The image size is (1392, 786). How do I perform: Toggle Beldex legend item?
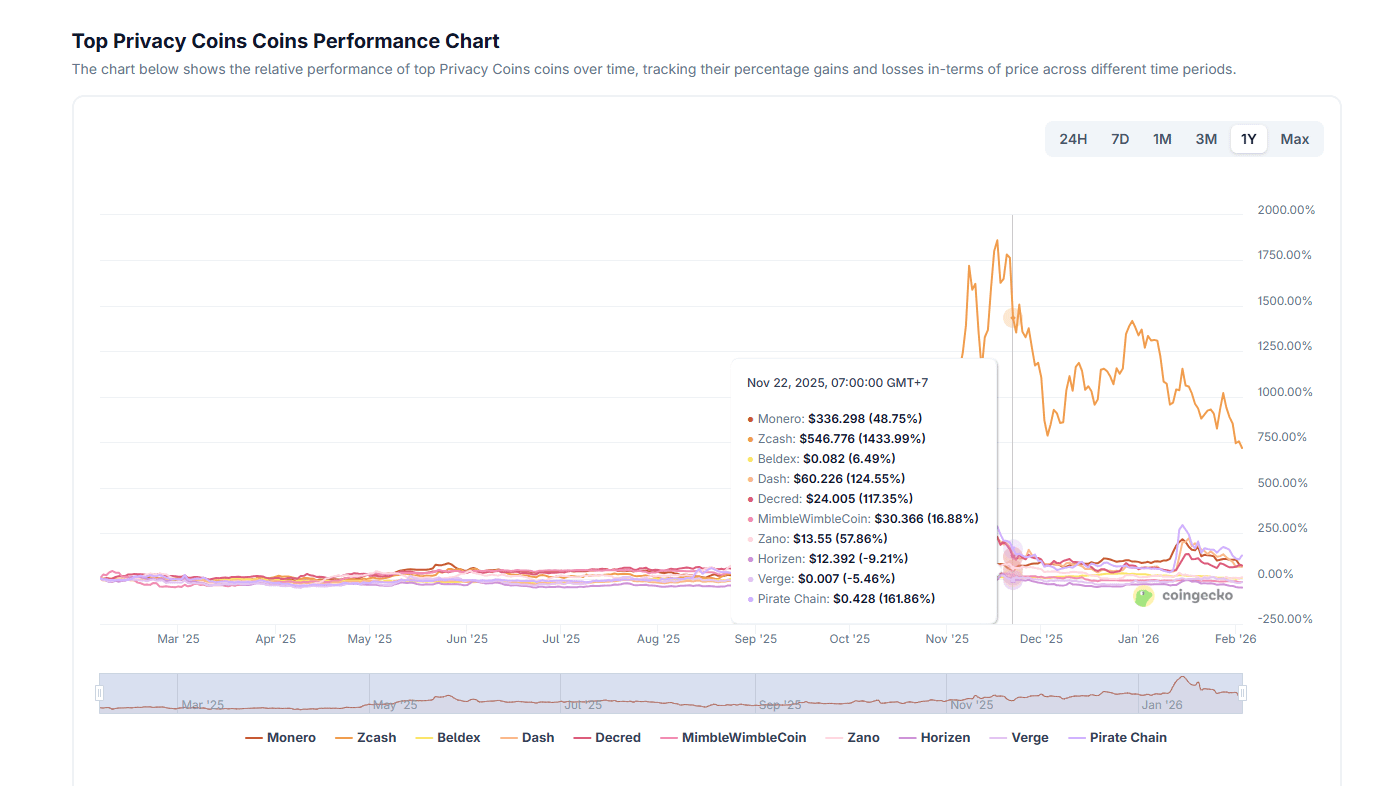(448, 738)
